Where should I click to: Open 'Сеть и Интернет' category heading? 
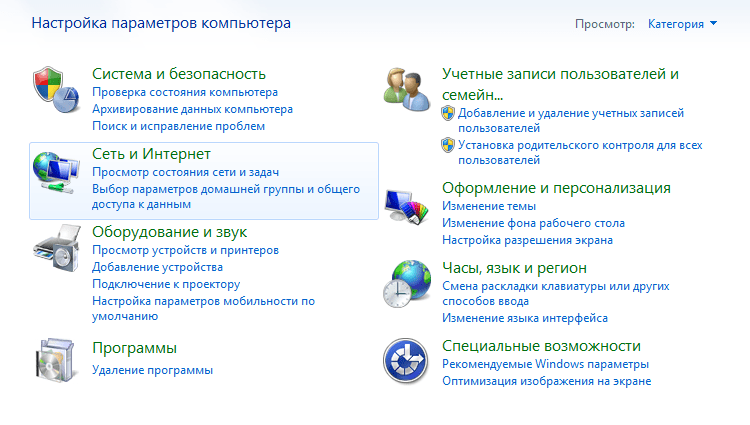[151, 154]
